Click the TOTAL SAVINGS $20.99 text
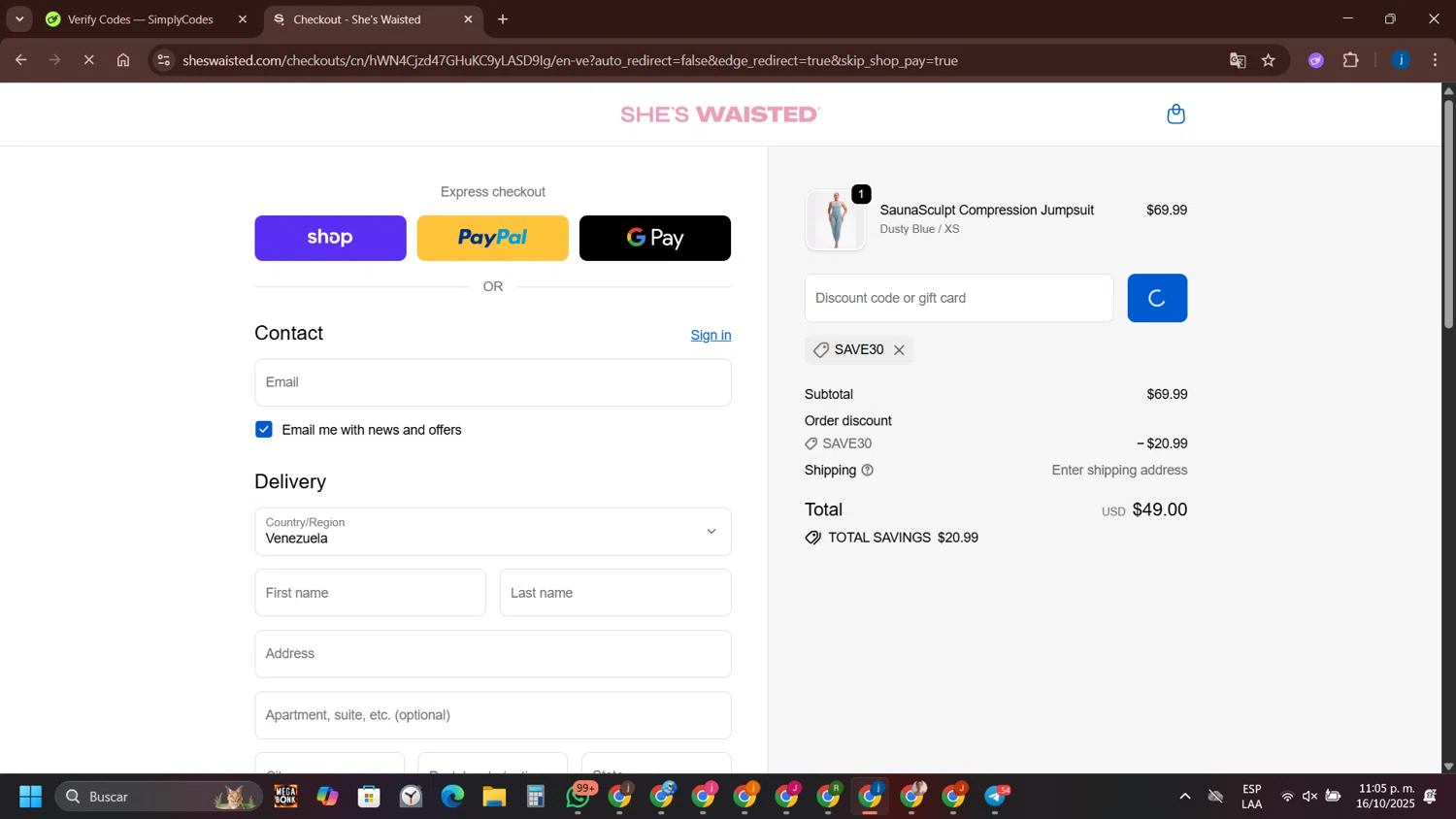Viewport: 1456px width, 819px height. (x=903, y=538)
